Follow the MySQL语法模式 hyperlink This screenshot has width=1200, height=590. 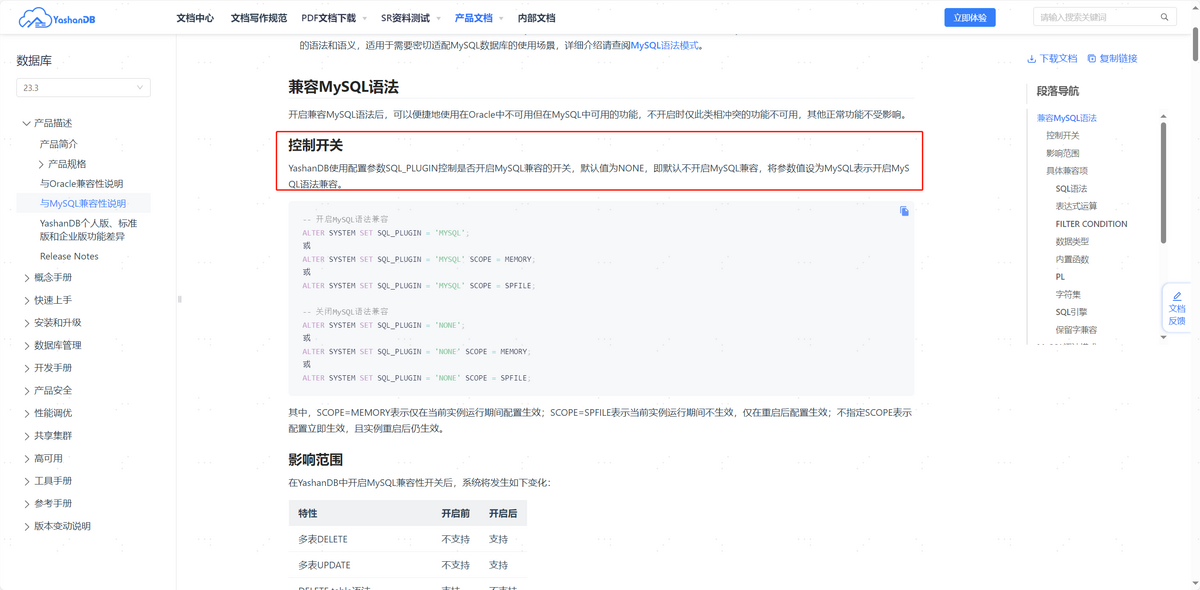pyautogui.click(x=665, y=45)
